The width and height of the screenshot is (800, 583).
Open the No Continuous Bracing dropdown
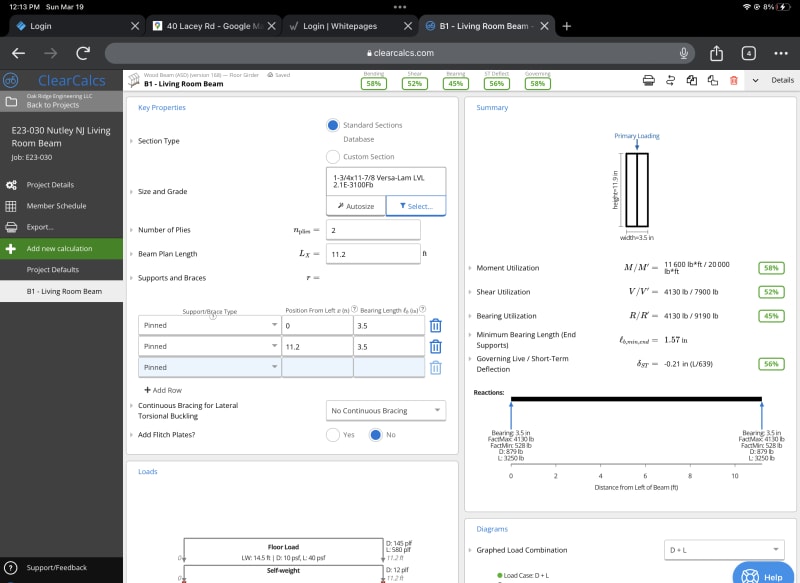tap(386, 411)
